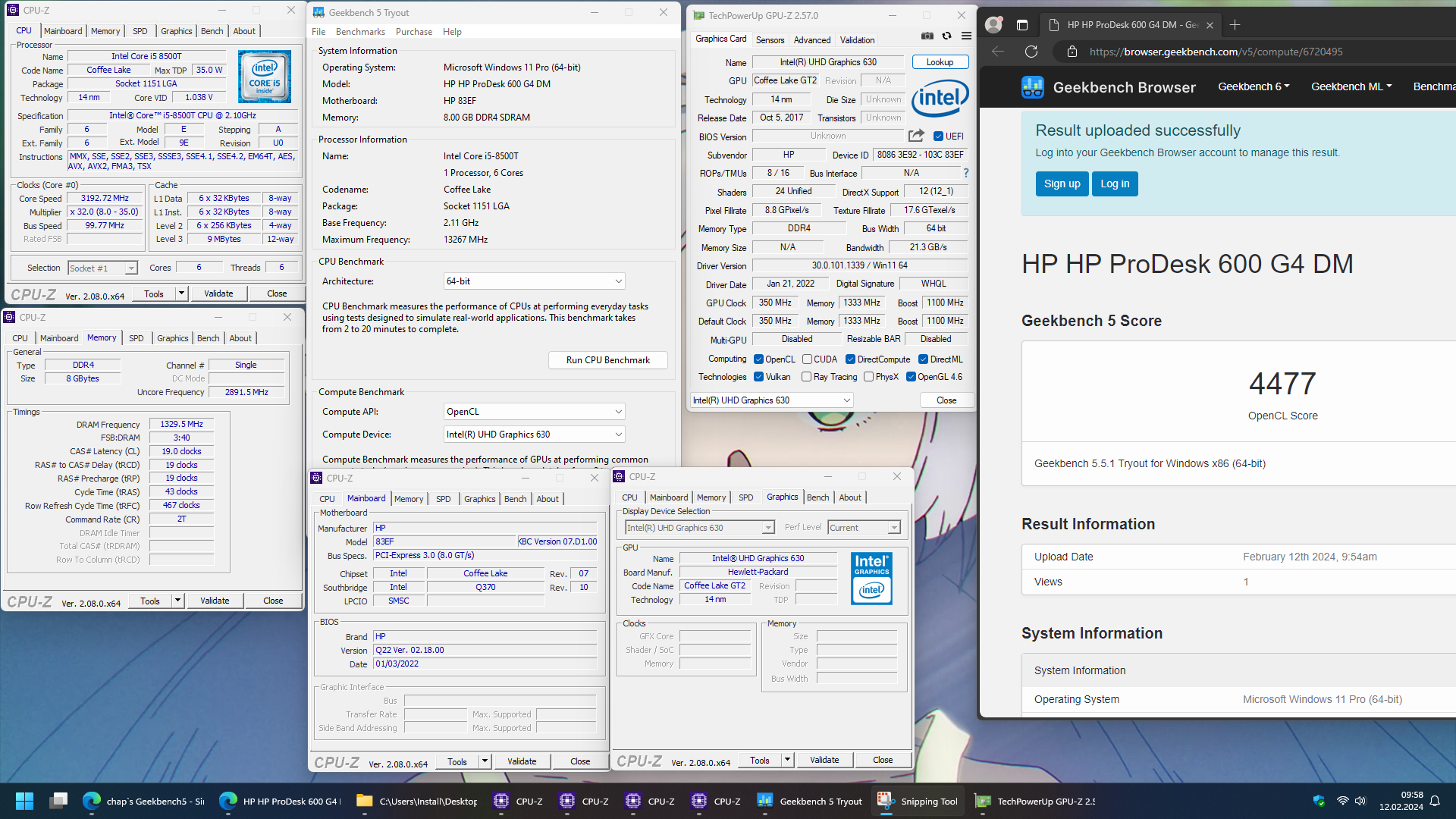Click Validate in CPU-Z Mainboard window

click(x=522, y=761)
